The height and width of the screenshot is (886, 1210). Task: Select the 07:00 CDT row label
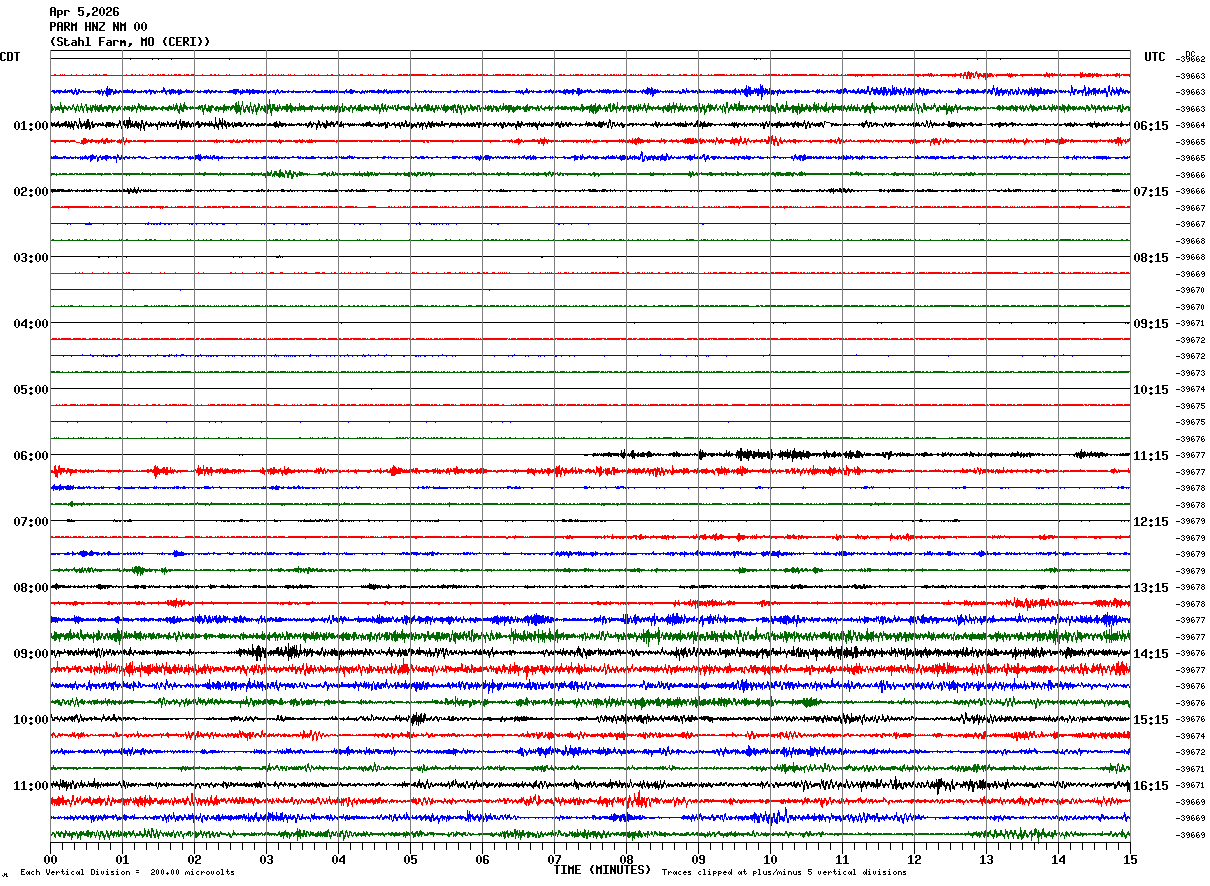tap(31, 522)
